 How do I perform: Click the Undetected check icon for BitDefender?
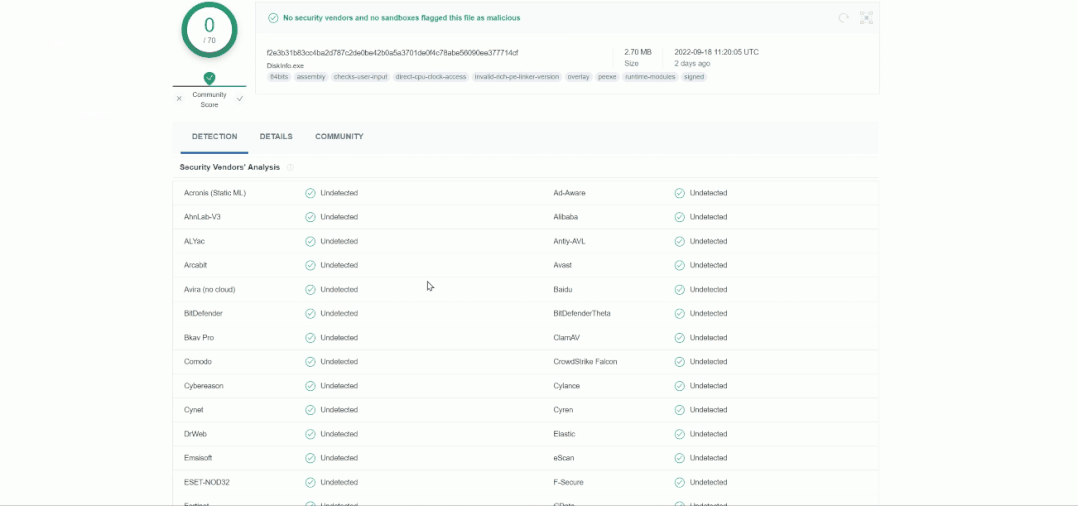[310, 314]
